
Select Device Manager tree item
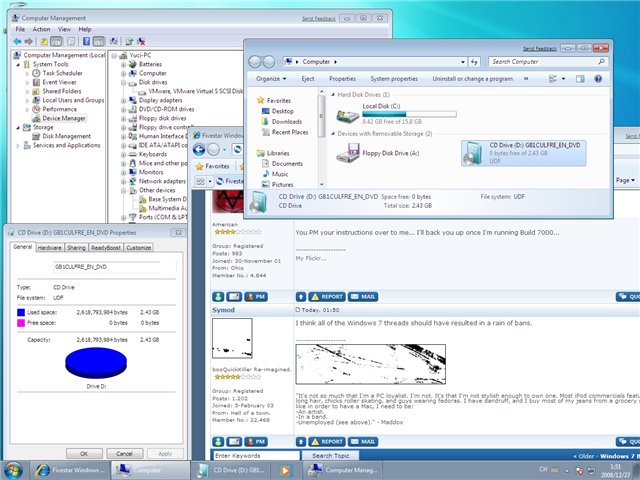pyautogui.click(x=64, y=118)
